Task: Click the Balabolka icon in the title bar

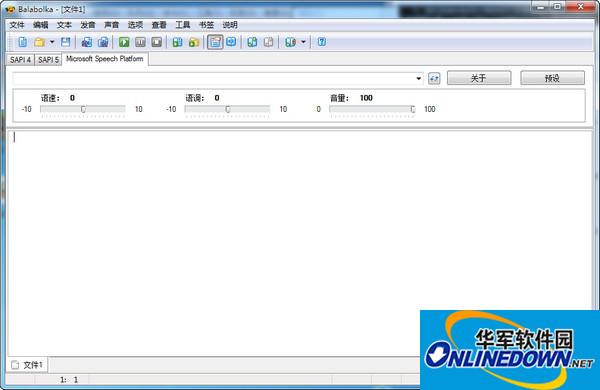Action: (10, 9)
